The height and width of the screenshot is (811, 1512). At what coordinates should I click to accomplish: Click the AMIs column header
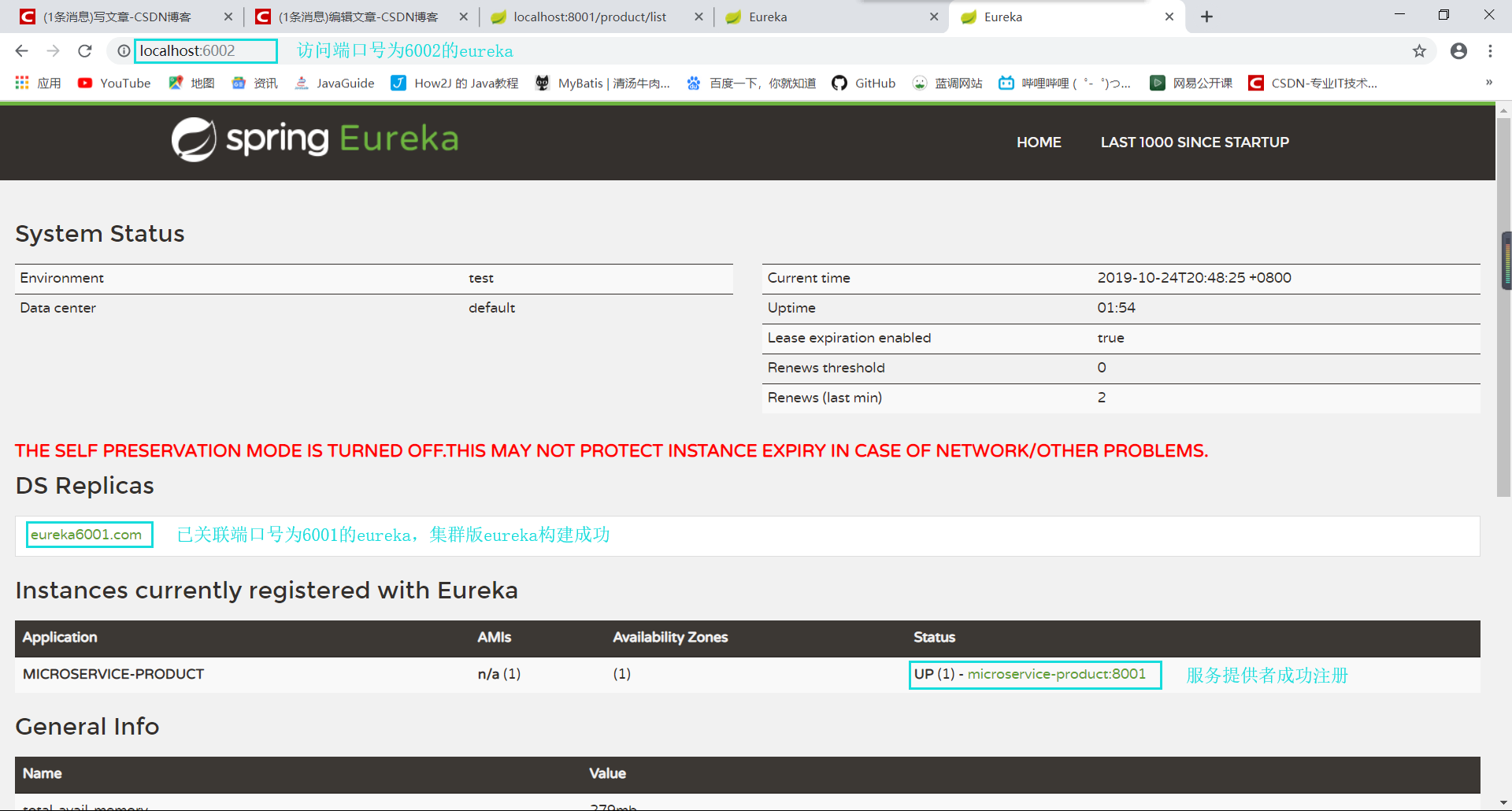495,637
